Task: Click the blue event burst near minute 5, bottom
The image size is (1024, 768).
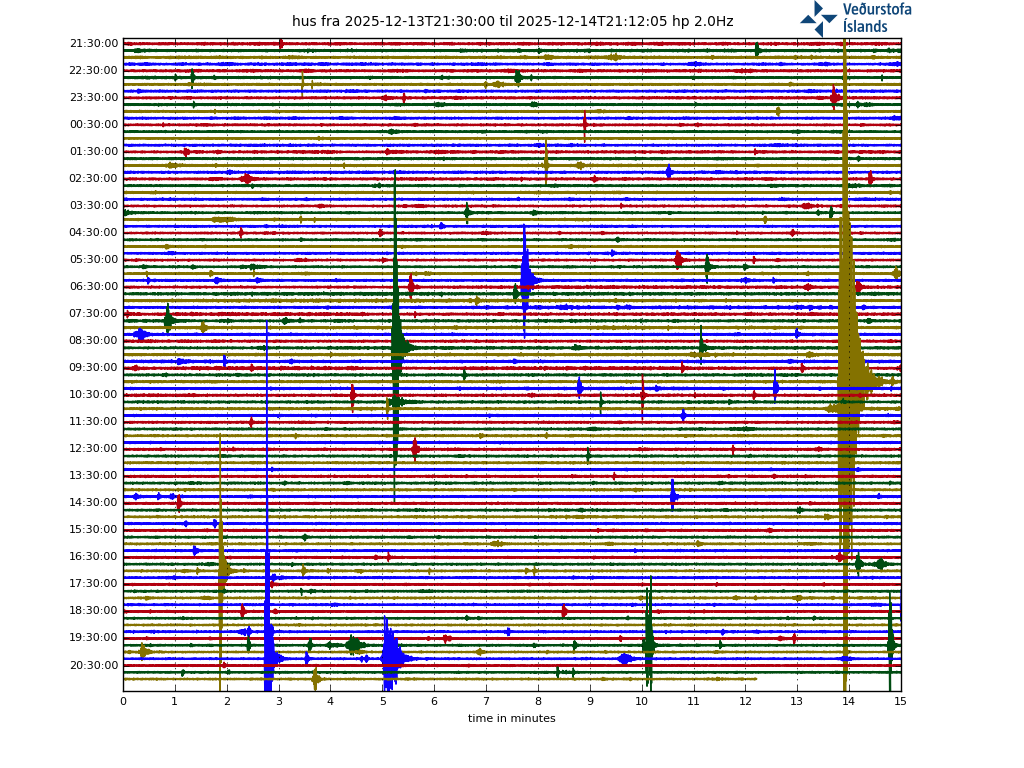Action: click(390, 657)
